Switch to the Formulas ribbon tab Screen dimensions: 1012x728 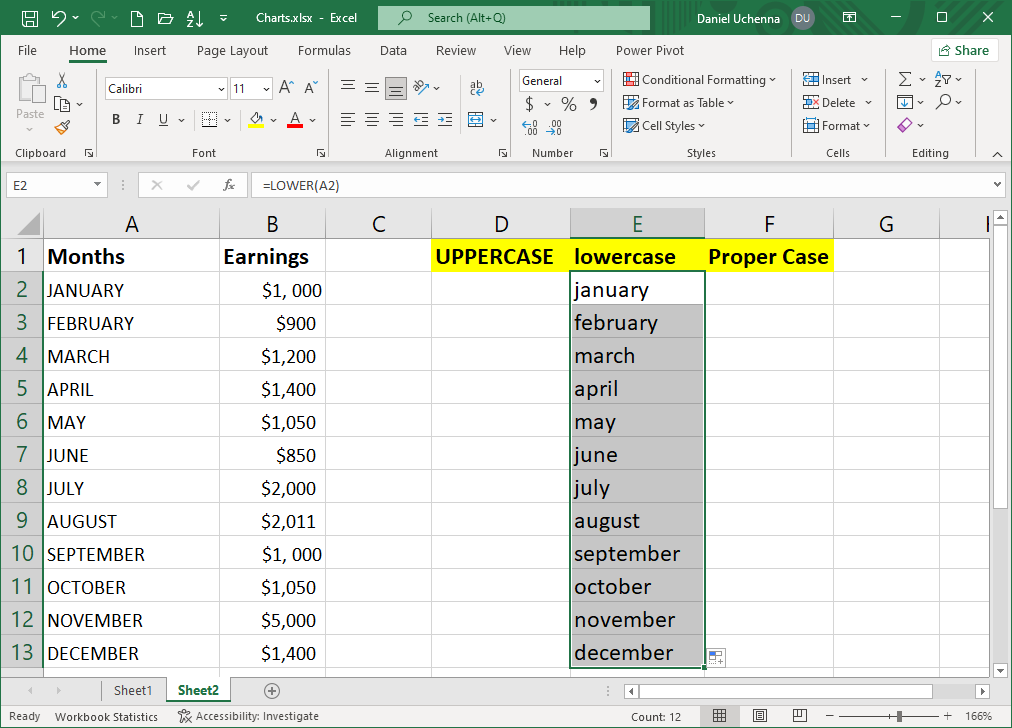324,50
